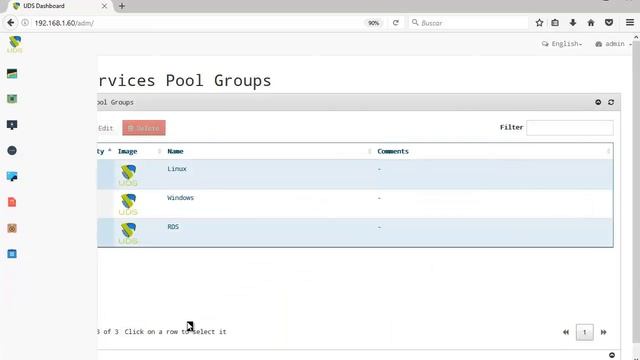Open the dark round icon in sidebar
The image size is (640, 360).
12,151
